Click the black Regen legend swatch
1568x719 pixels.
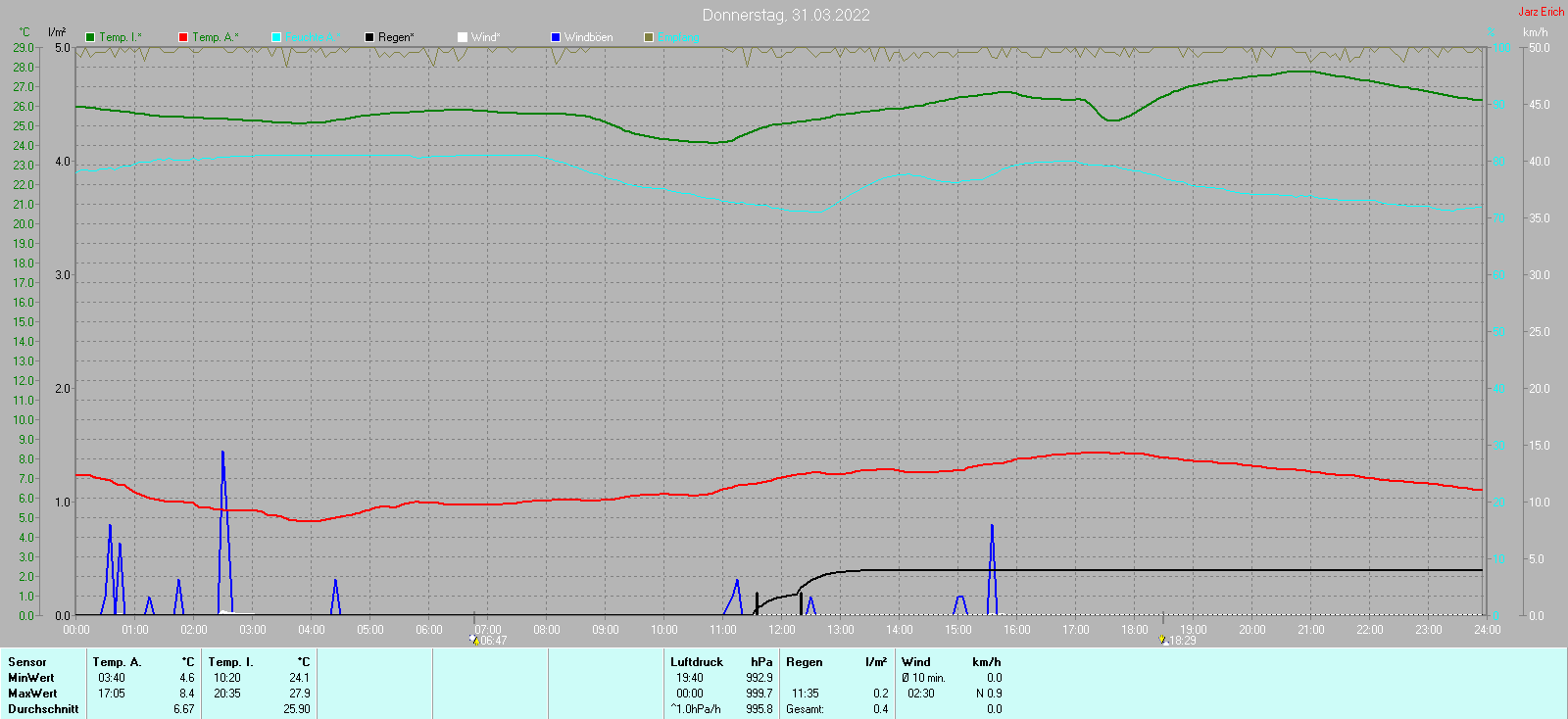tap(369, 37)
